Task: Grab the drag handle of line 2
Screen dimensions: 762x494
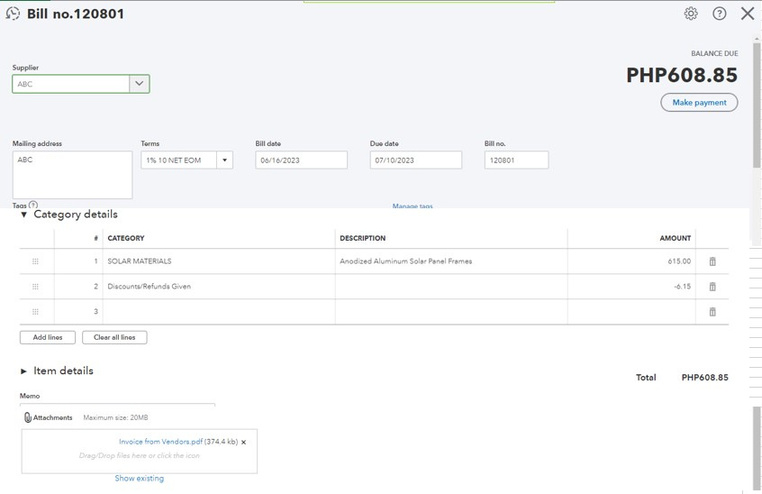Action: [35, 287]
